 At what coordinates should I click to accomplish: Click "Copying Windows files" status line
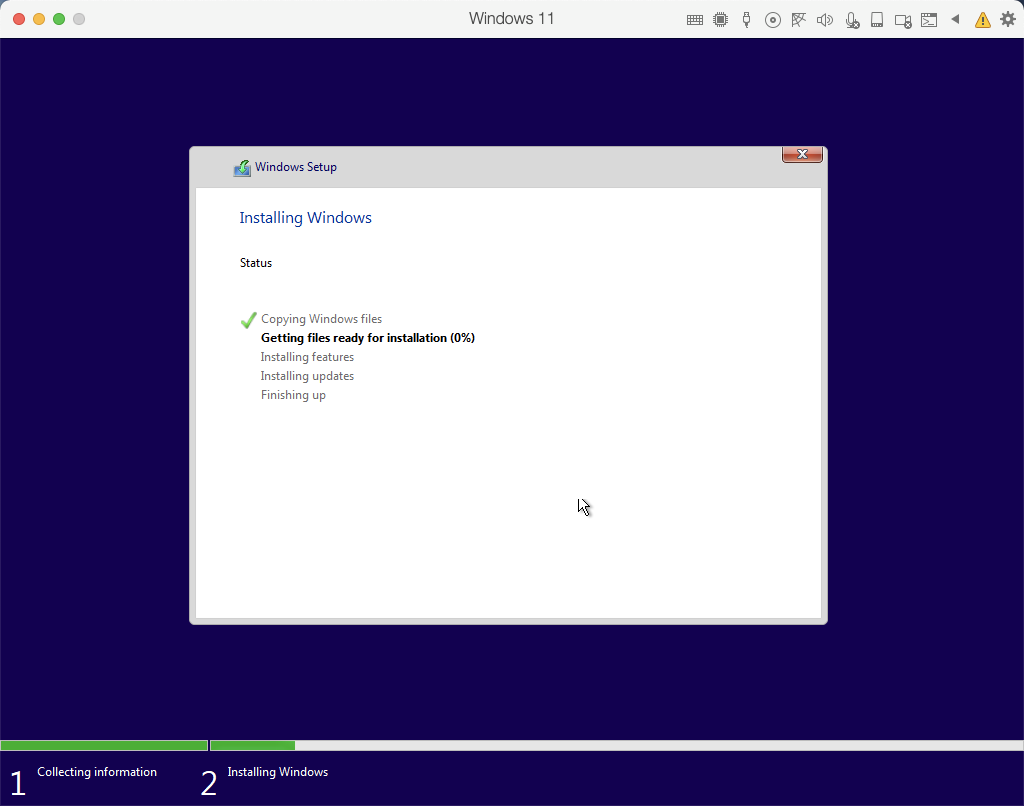(321, 319)
